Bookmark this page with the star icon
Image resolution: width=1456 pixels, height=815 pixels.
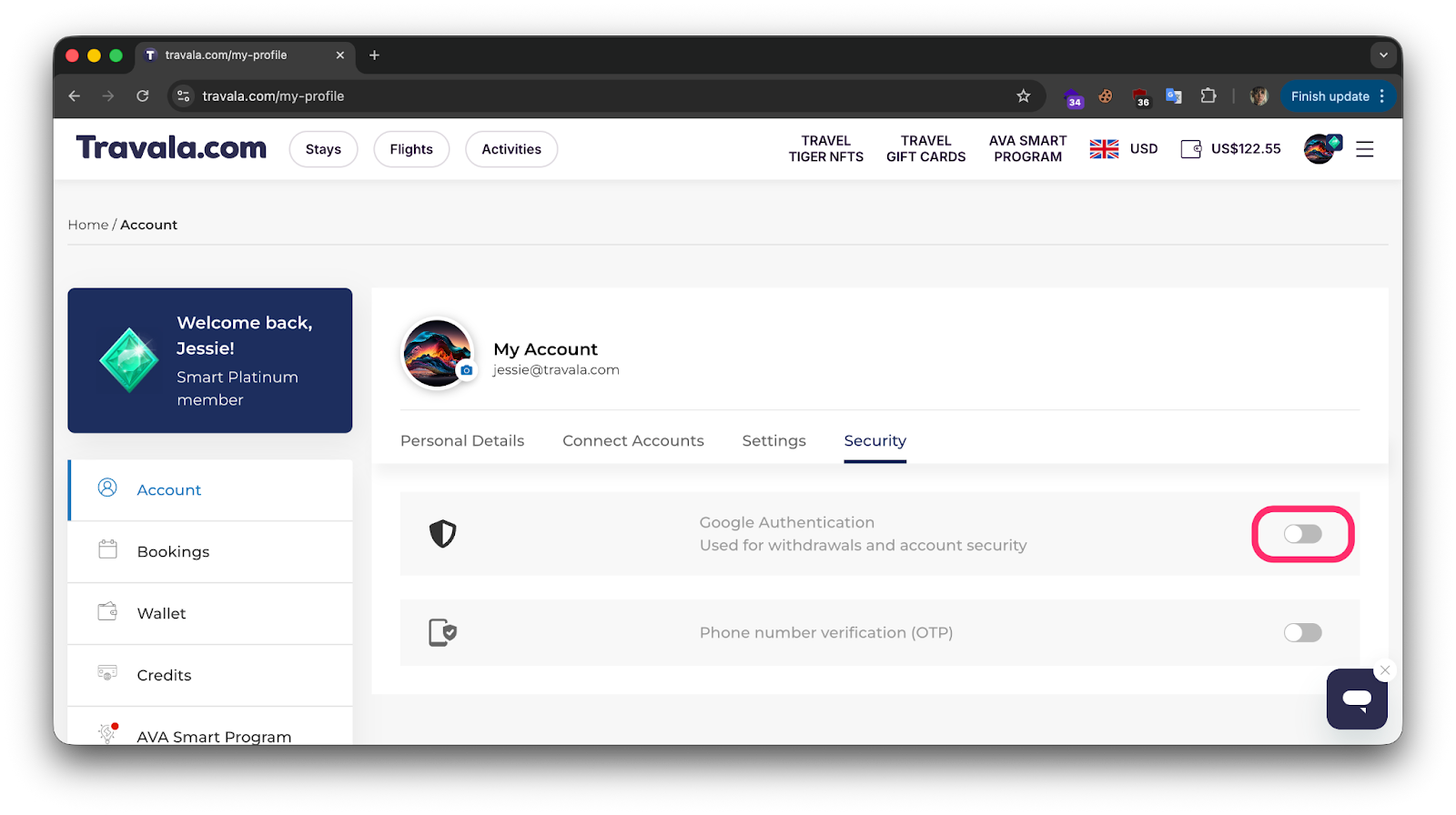click(1024, 96)
